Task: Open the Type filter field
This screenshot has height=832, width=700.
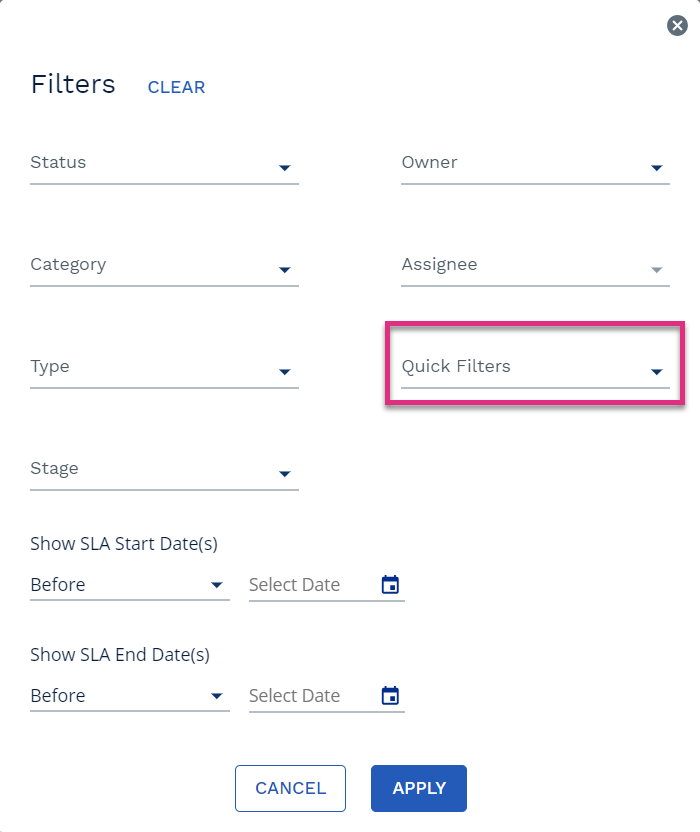Action: coord(164,367)
